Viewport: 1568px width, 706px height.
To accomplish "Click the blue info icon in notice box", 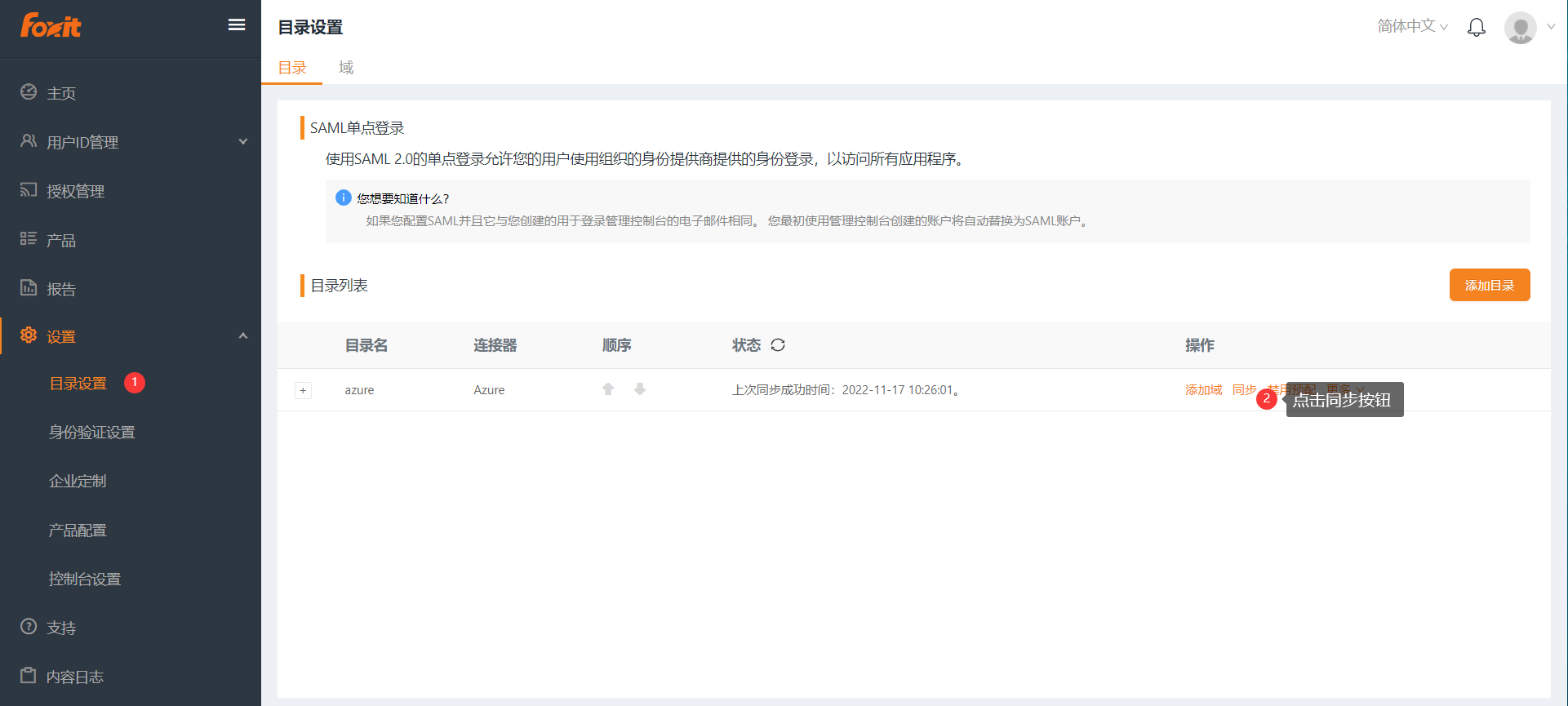I will click(x=344, y=198).
